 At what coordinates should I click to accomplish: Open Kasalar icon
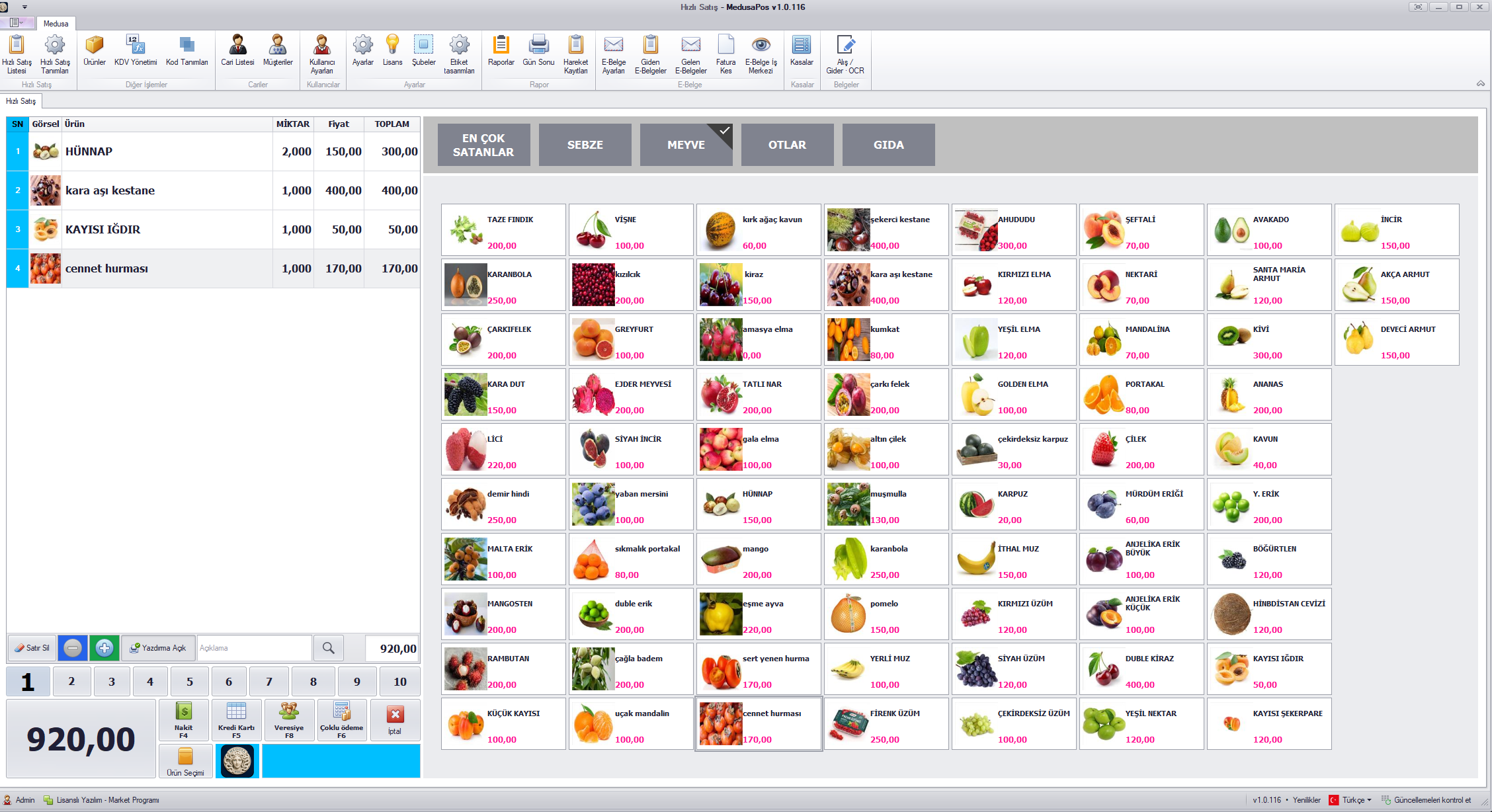802,51
